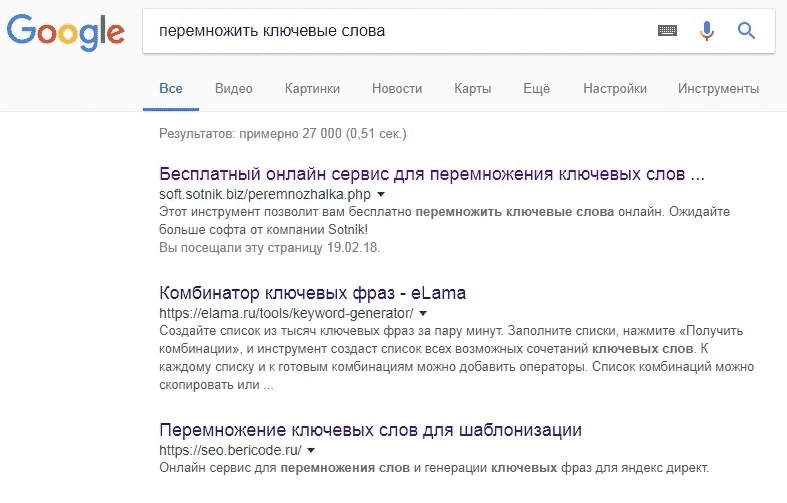Click snippet text Создайте список из тысяч

(457, 357)
